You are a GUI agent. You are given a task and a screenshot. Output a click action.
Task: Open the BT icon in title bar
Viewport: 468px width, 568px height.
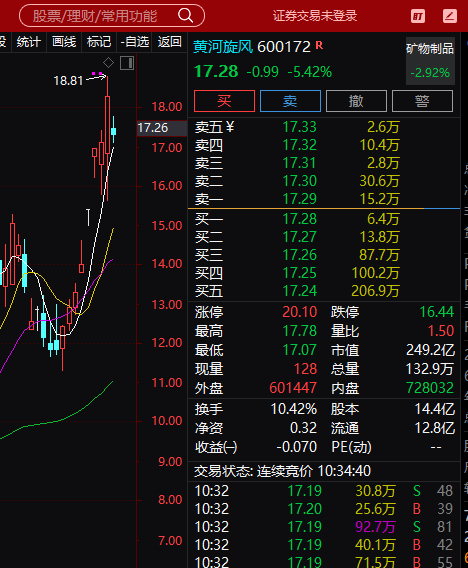point(418,16)
